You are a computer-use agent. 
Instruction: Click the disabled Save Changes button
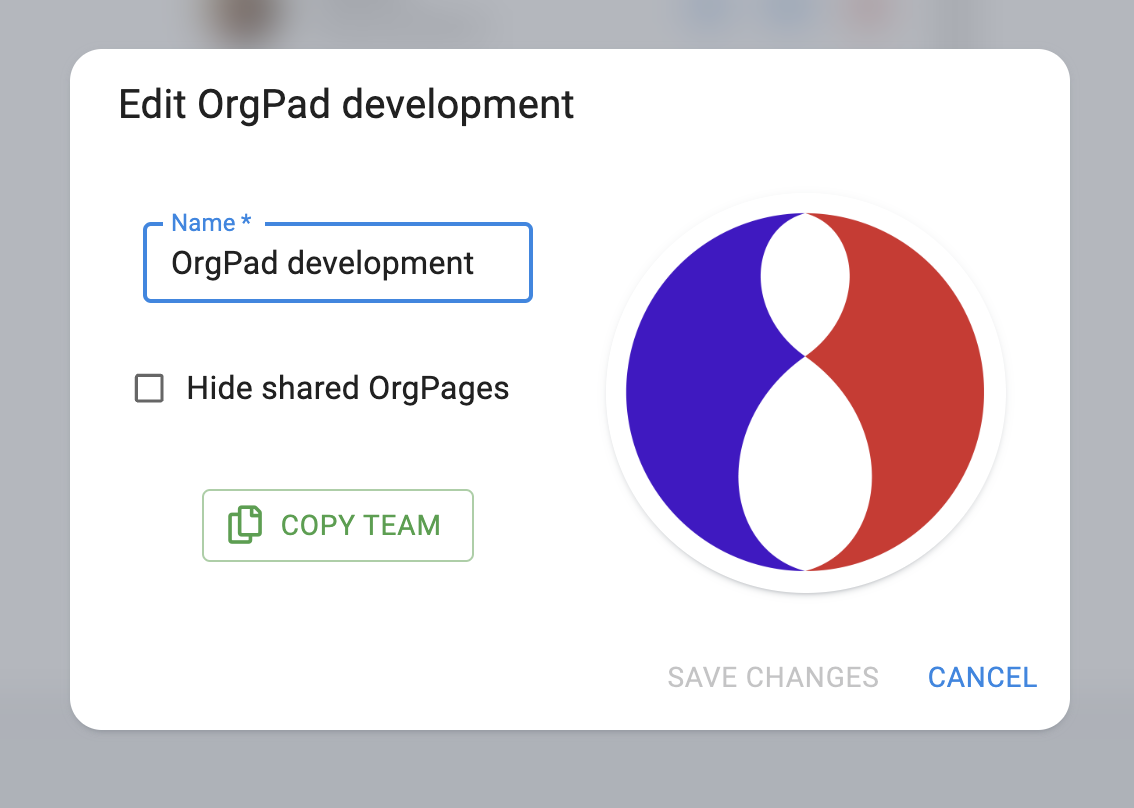coord(773,677)
